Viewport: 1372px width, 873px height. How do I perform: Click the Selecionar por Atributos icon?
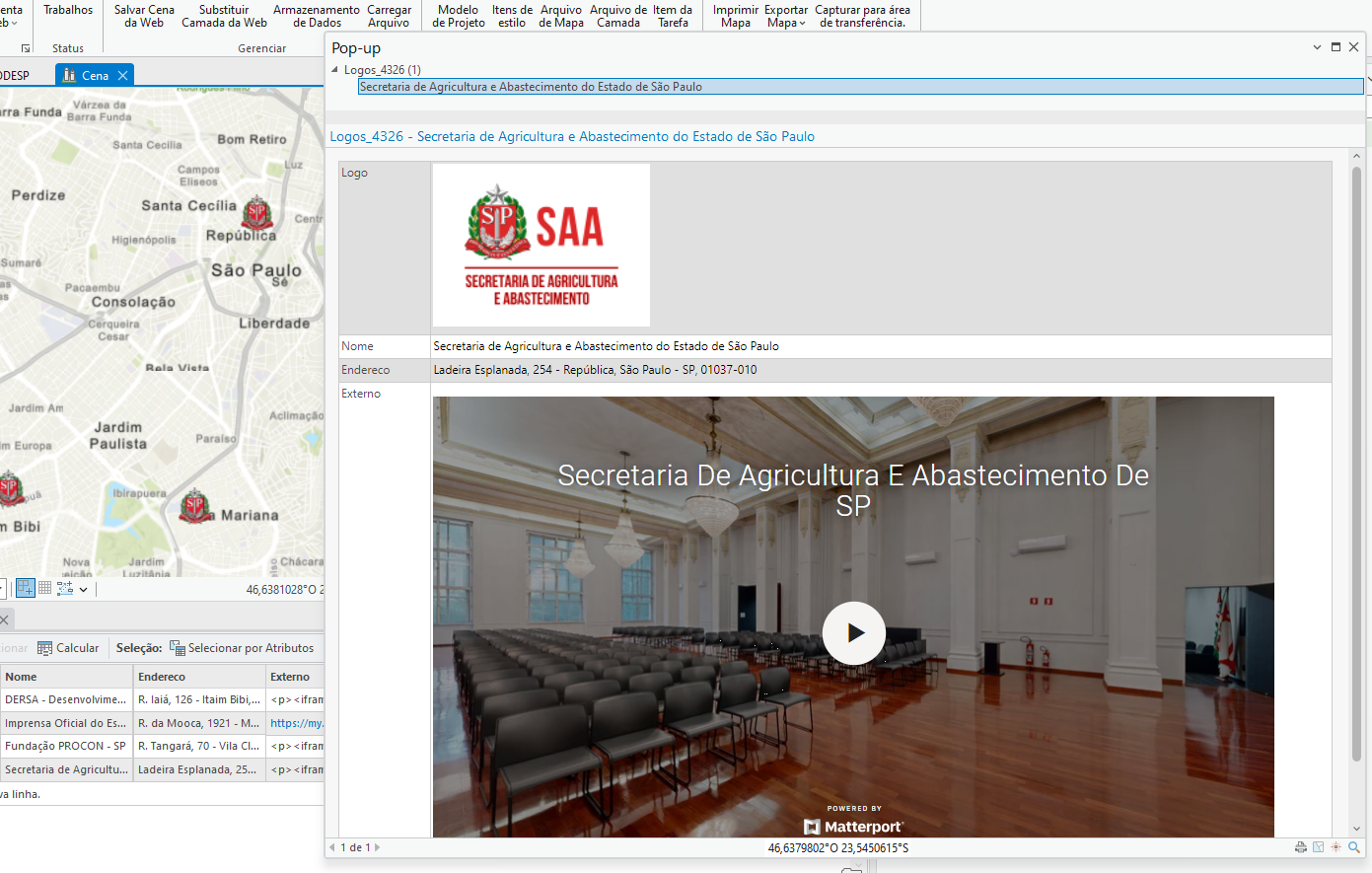[x=178, y=648]
